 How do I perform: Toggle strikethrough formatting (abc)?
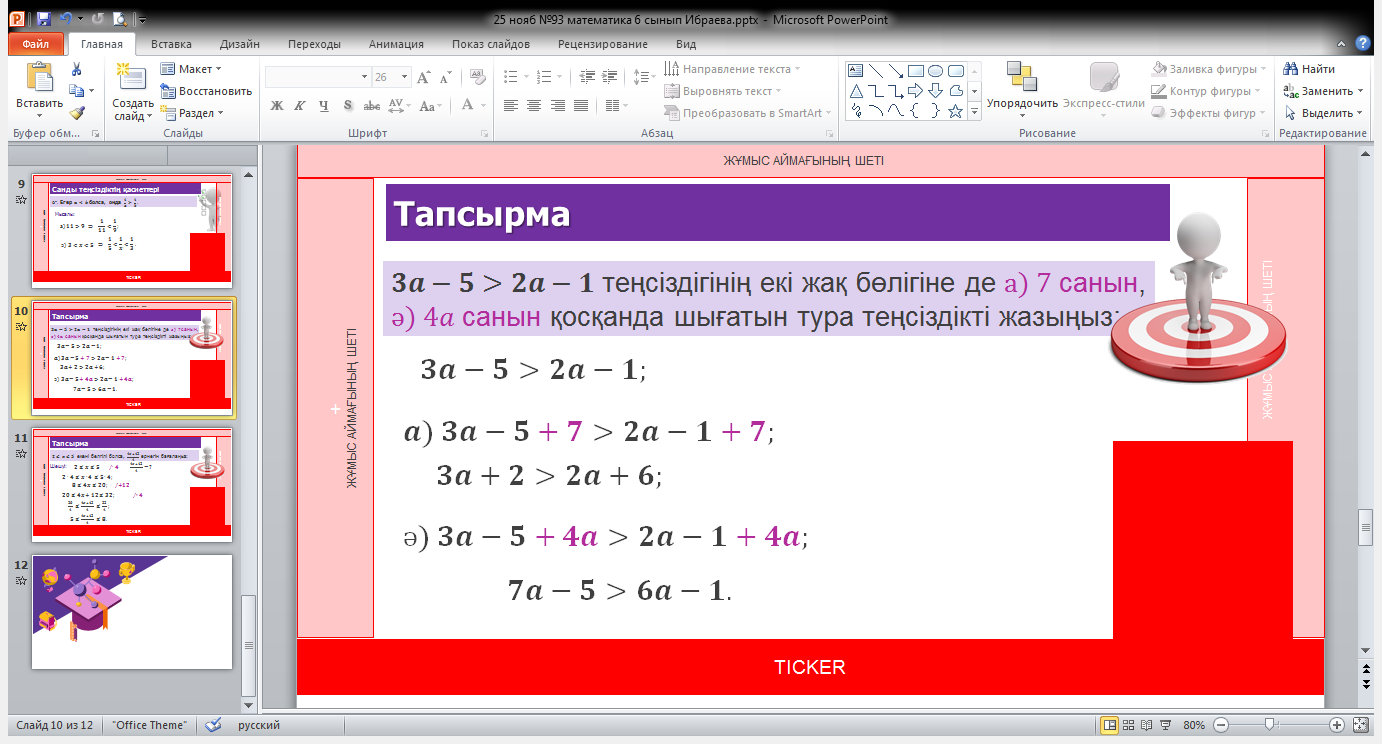pyautogui.click(x=371, y=106)
